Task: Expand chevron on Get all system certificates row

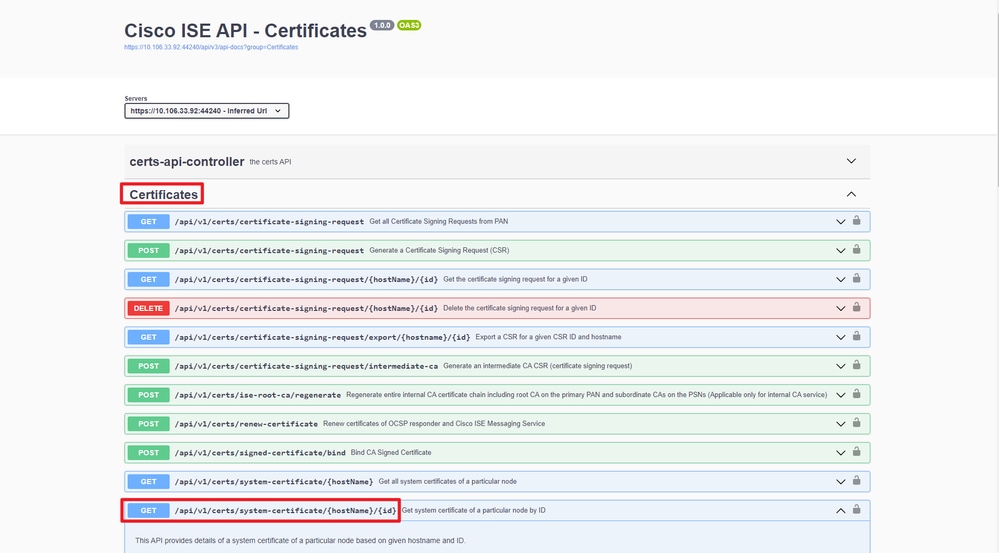Action: click(840, 482)
